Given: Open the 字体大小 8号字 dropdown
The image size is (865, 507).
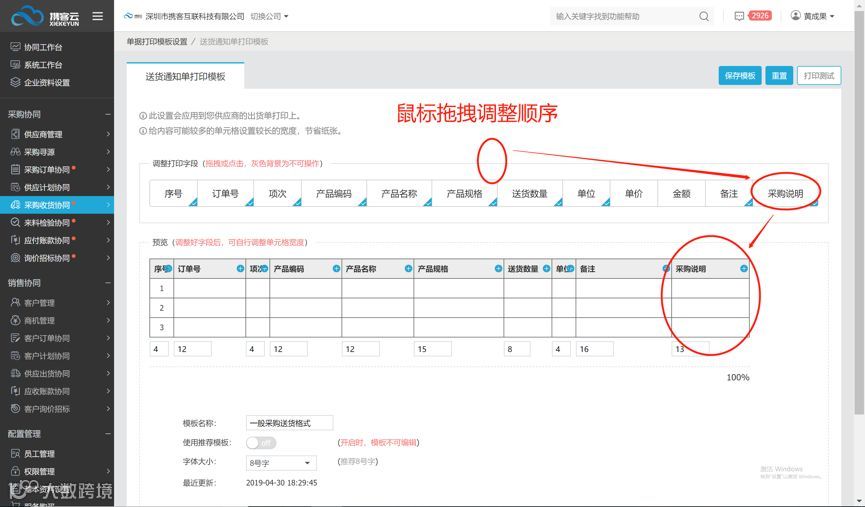Looking at the screenshot, I should (x=281, y=463).
